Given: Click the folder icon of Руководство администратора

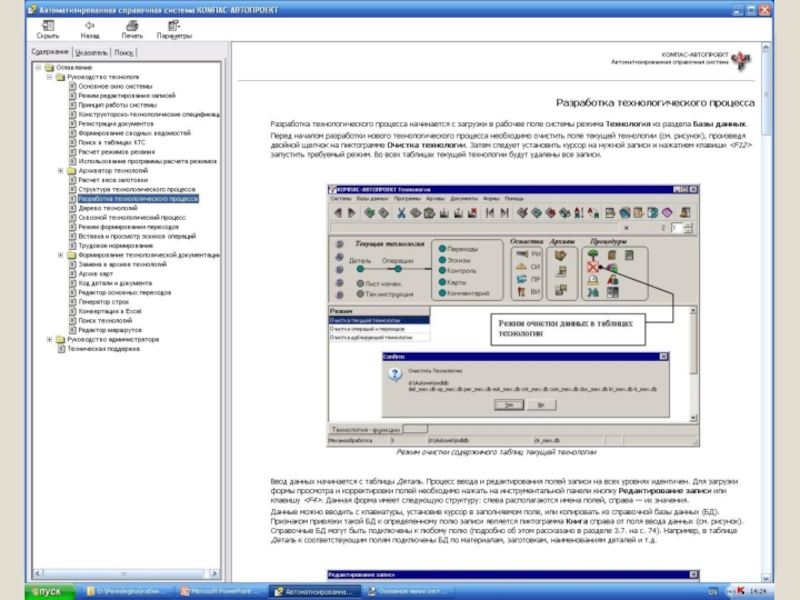Looking at the screenshot, I should [x=61, y=339].
